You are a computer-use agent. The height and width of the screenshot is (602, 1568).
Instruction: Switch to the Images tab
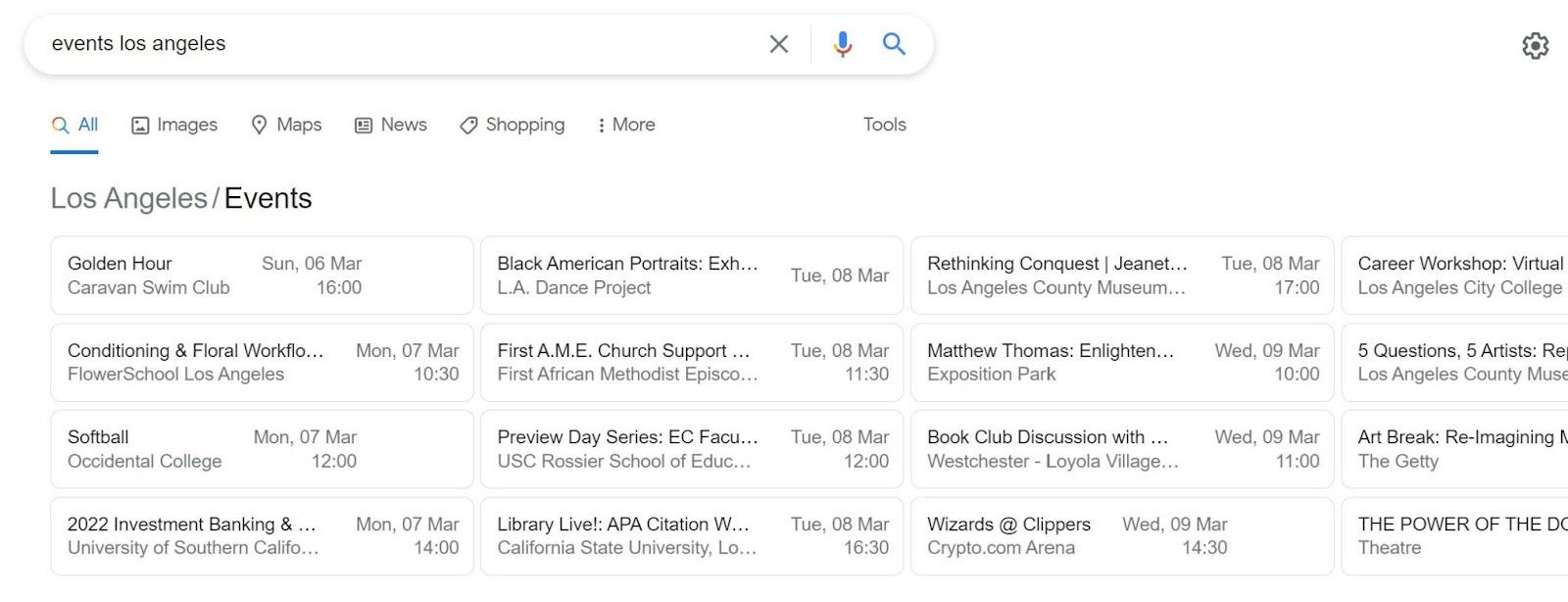pyautogui.click(x=186, y=125)
